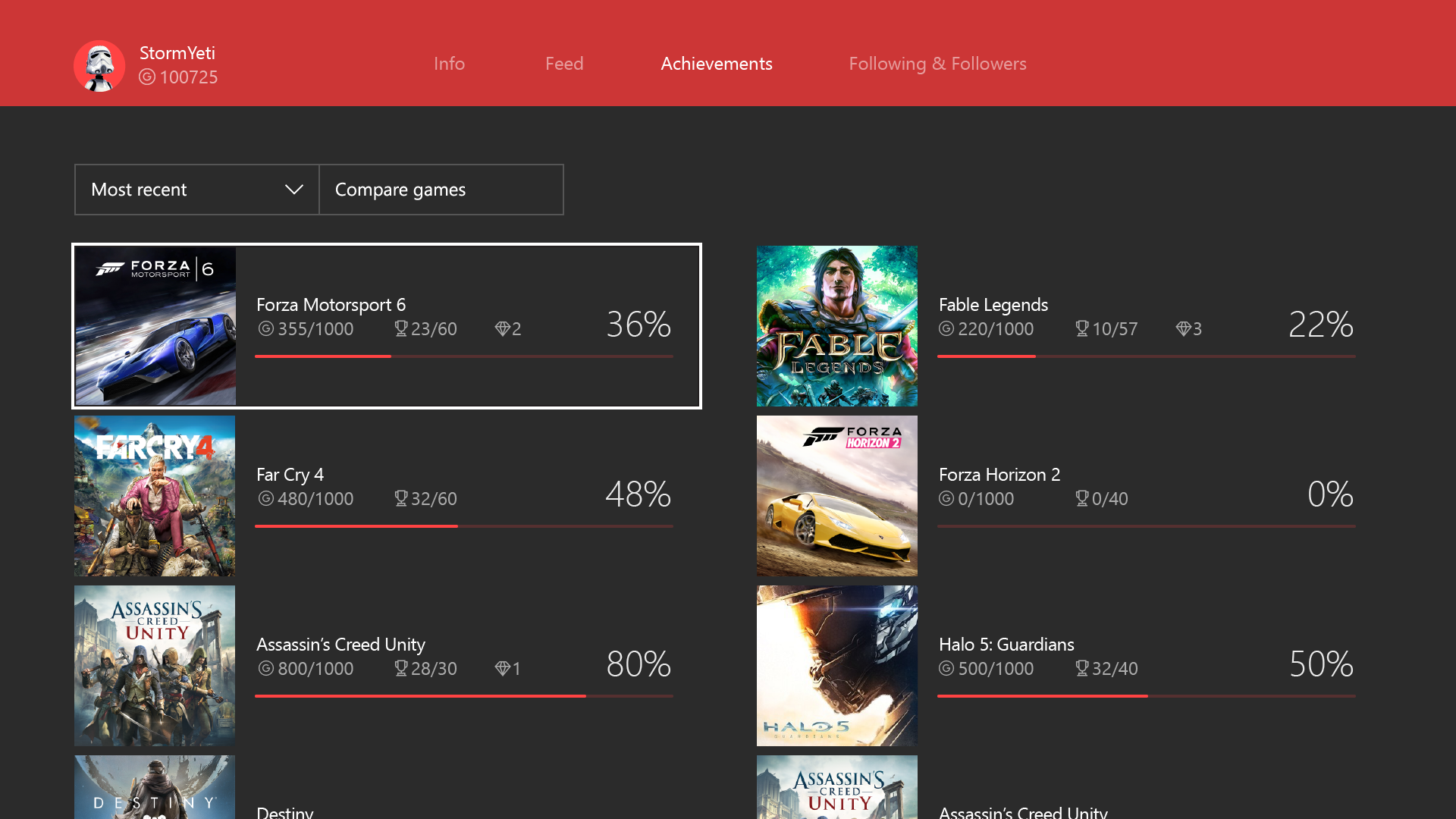This screenshot has height=819, width=1456.
Task: Click the trophy icon in Forza Motorsport 6
Action: (x=401, y=328)
